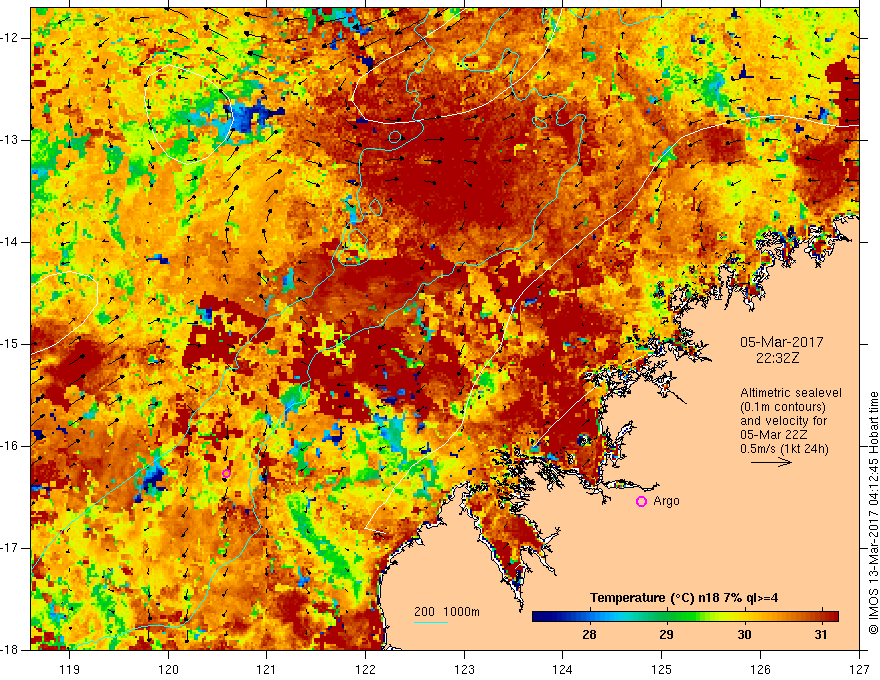Click the 'Argo' legend label
Screen dimensions: 880x680
(x=666, y=501)
